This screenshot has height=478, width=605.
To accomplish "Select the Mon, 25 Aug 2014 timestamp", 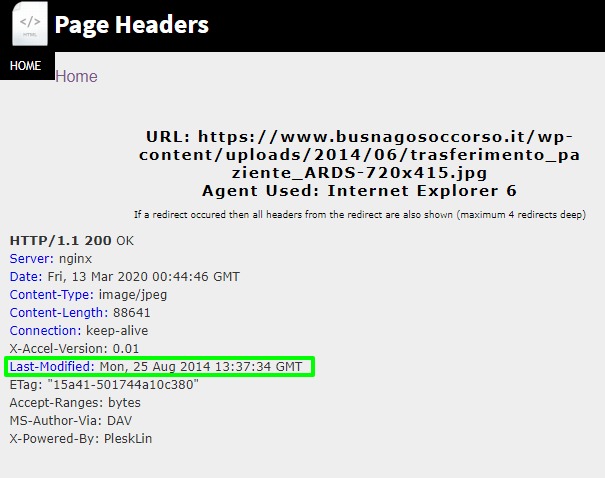I will pos(201,367).
